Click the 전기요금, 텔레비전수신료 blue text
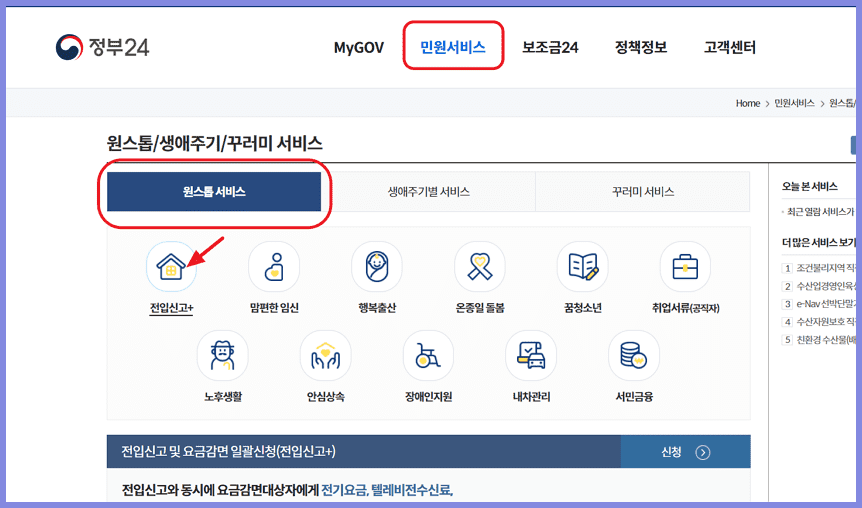This screenshot has width=862, height=508. click(x=387, y=489)
